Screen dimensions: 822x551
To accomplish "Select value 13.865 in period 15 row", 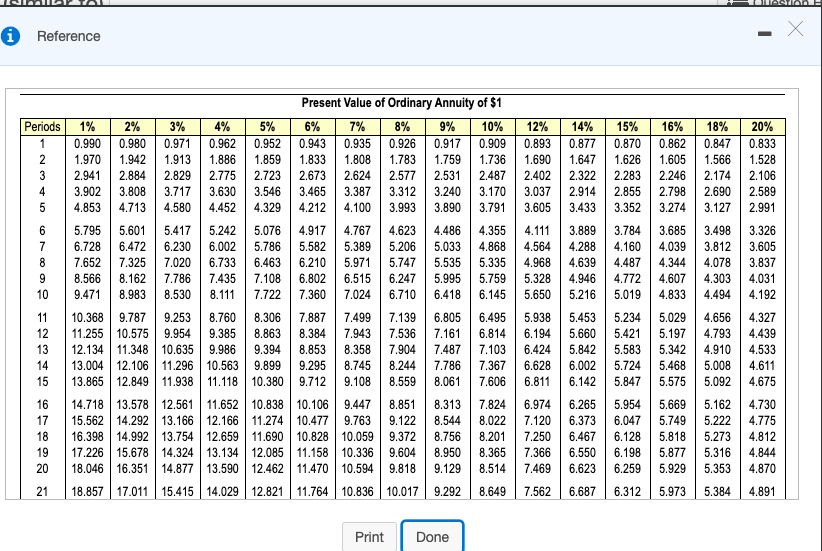I will pyautogui.click(x=88, y=382).
